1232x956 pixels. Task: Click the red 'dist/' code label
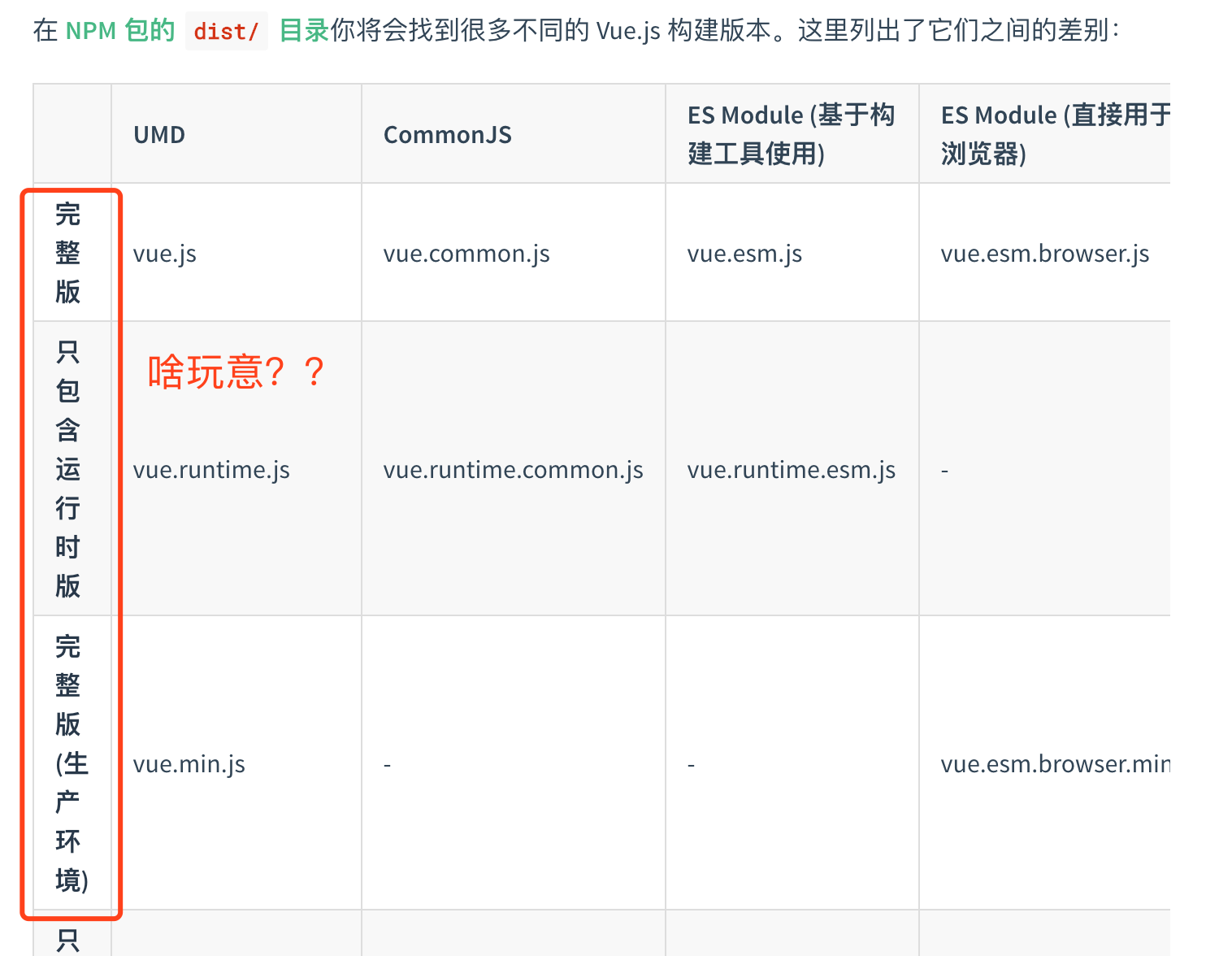click(x=227, y=32)
